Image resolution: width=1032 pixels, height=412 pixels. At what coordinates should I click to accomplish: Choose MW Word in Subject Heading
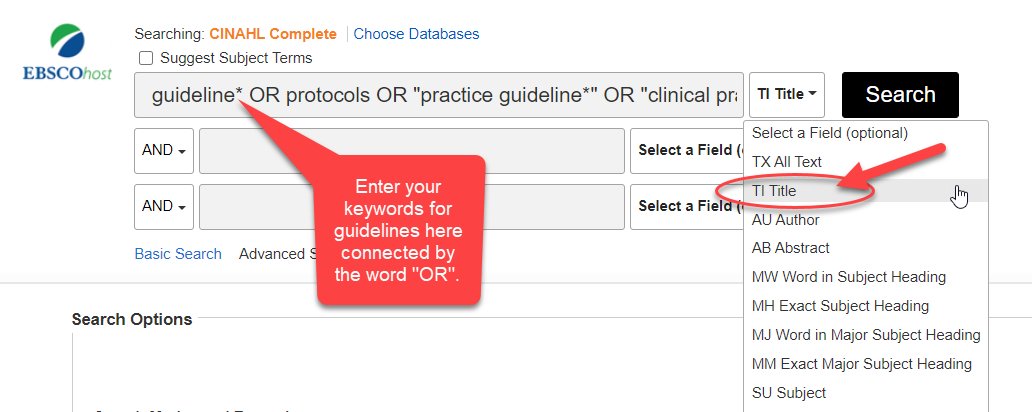pyautogui.click(x=848, y=277)
